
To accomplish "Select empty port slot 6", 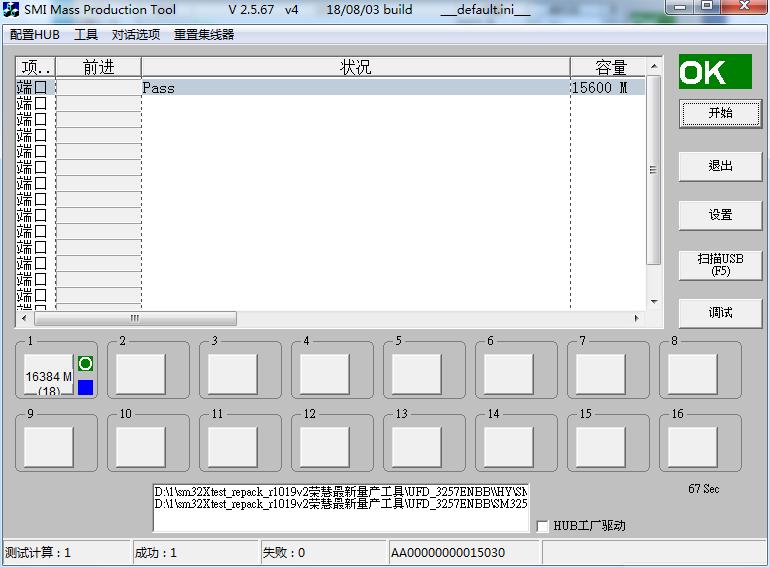I will (x=508, y=374).
